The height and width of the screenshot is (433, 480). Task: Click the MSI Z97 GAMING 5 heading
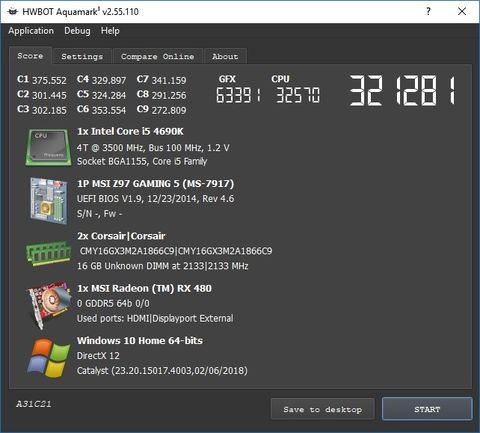click(x=156, y=184)
